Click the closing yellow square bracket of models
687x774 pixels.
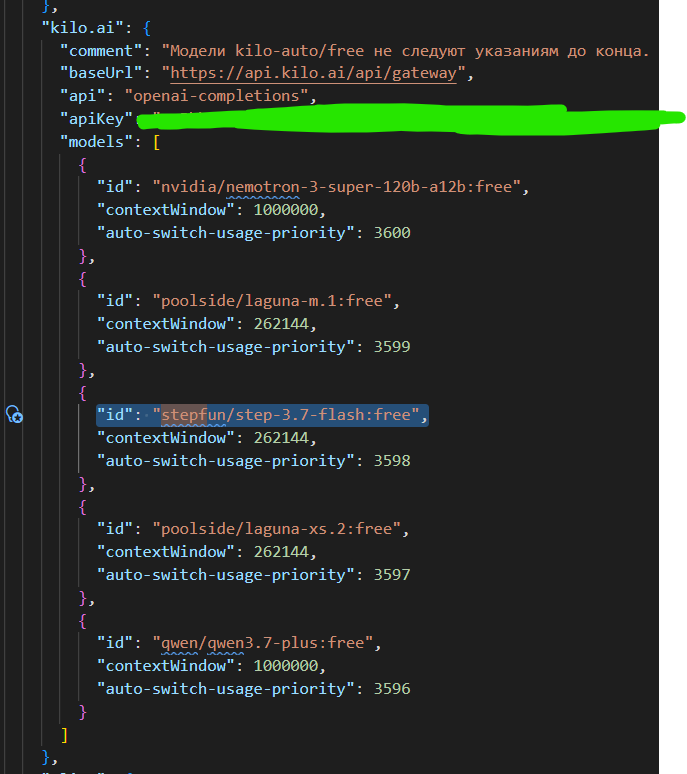tap(64, 735)
